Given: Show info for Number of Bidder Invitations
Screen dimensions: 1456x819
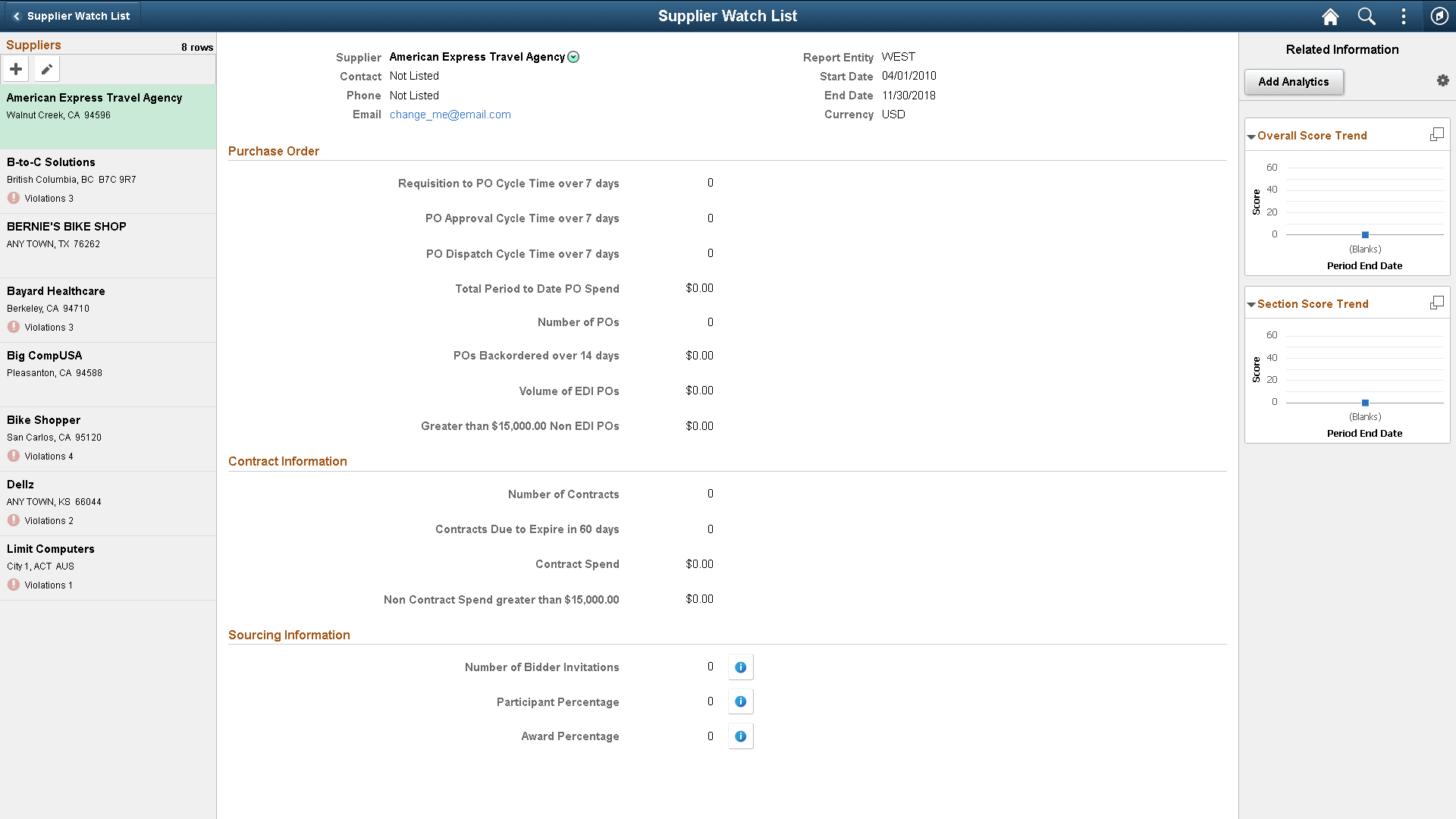Looking at the screenshot, I should [x=740, y=667].
